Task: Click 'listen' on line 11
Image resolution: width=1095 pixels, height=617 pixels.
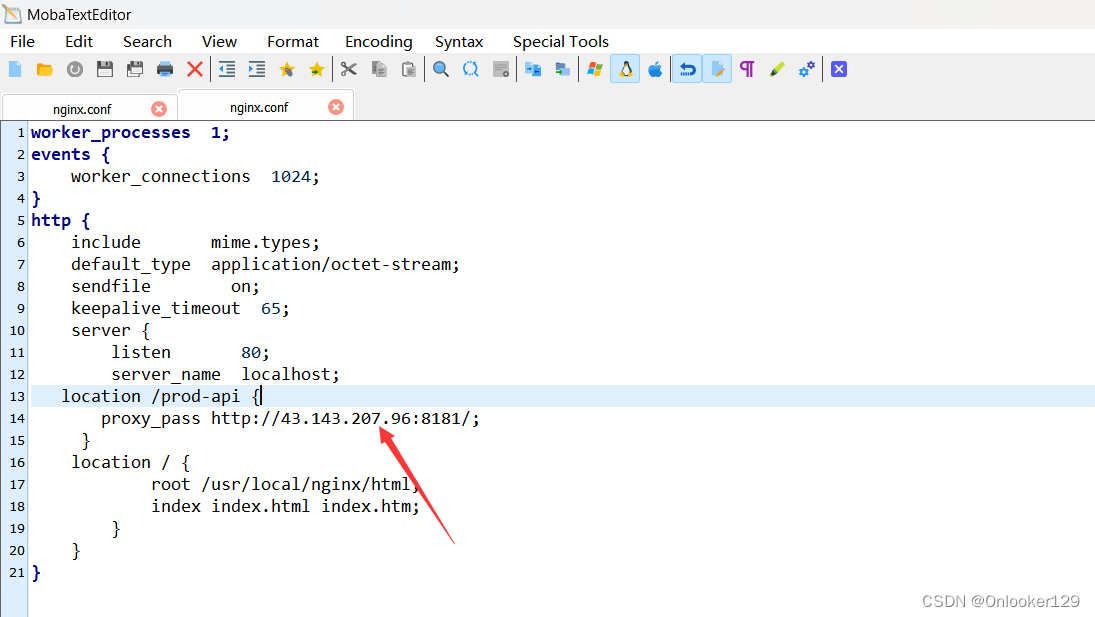Action: pyautogui.click(x=141, y=352)
